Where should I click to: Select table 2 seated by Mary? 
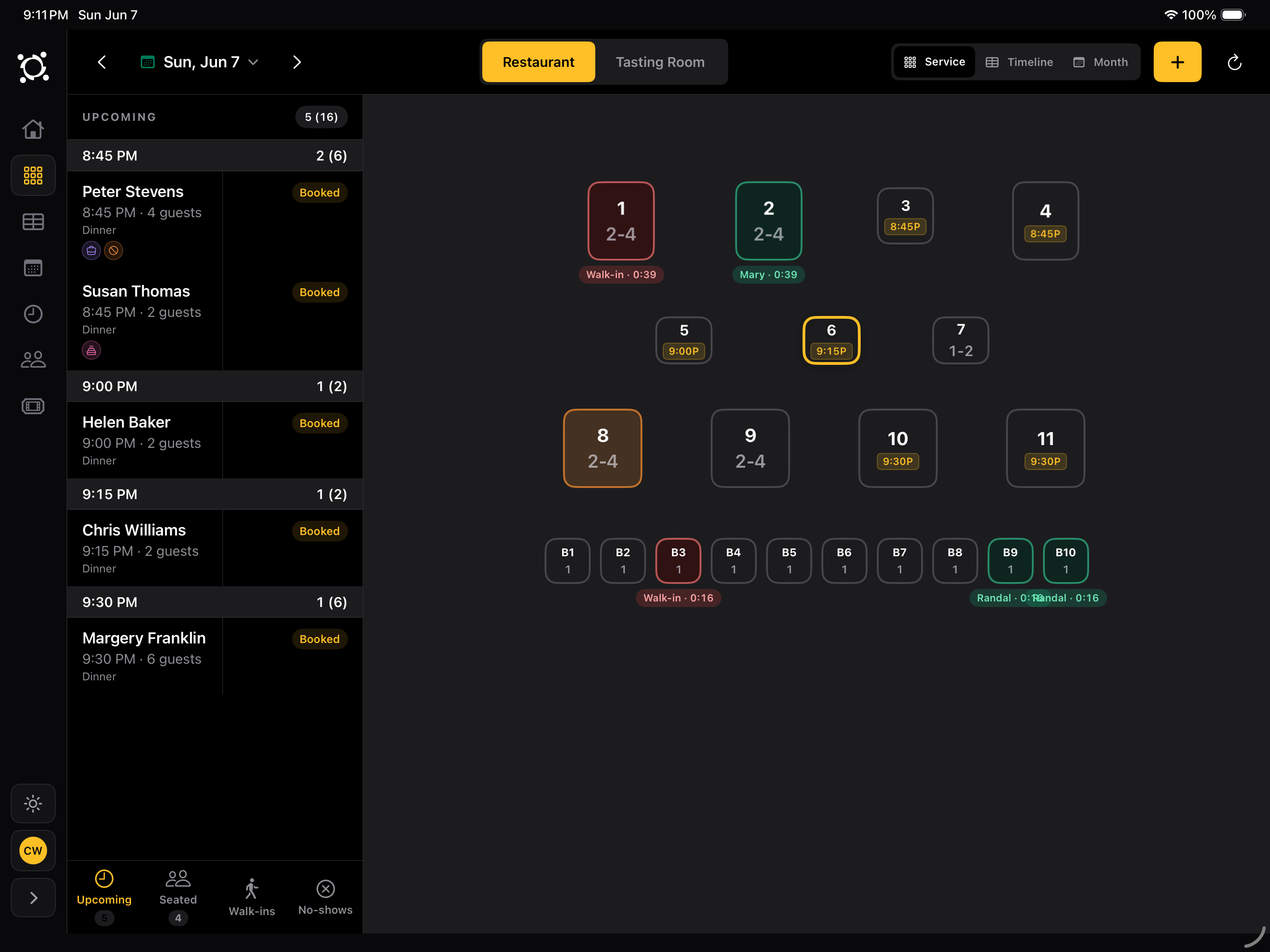point(768,221)
